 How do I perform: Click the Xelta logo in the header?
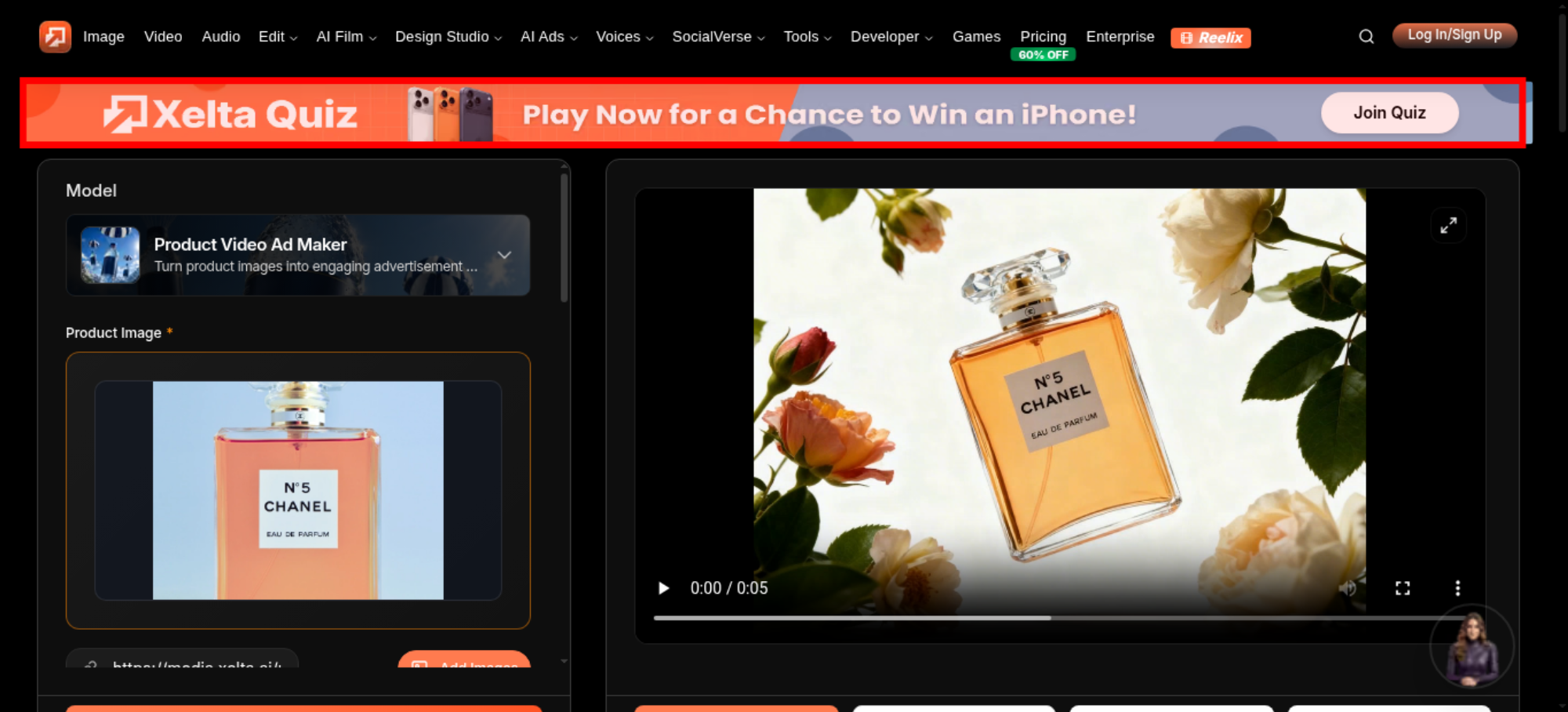[55, 37]
